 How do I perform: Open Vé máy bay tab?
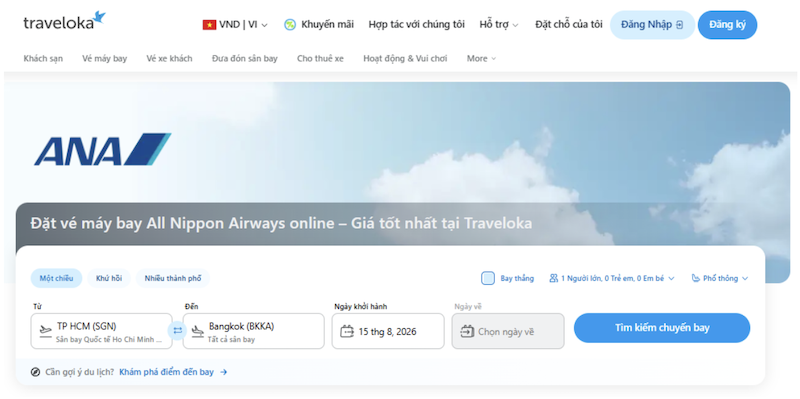105,59
